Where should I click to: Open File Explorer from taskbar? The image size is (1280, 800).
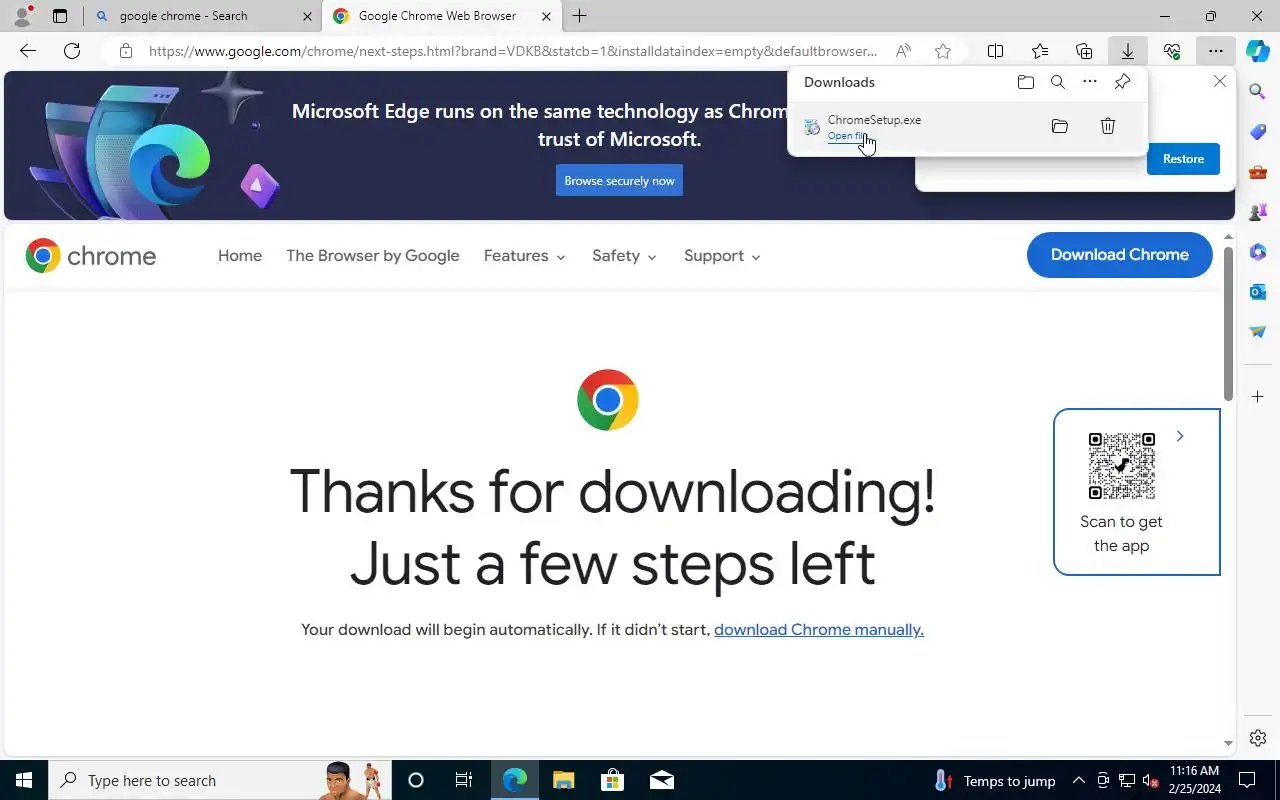563,780
